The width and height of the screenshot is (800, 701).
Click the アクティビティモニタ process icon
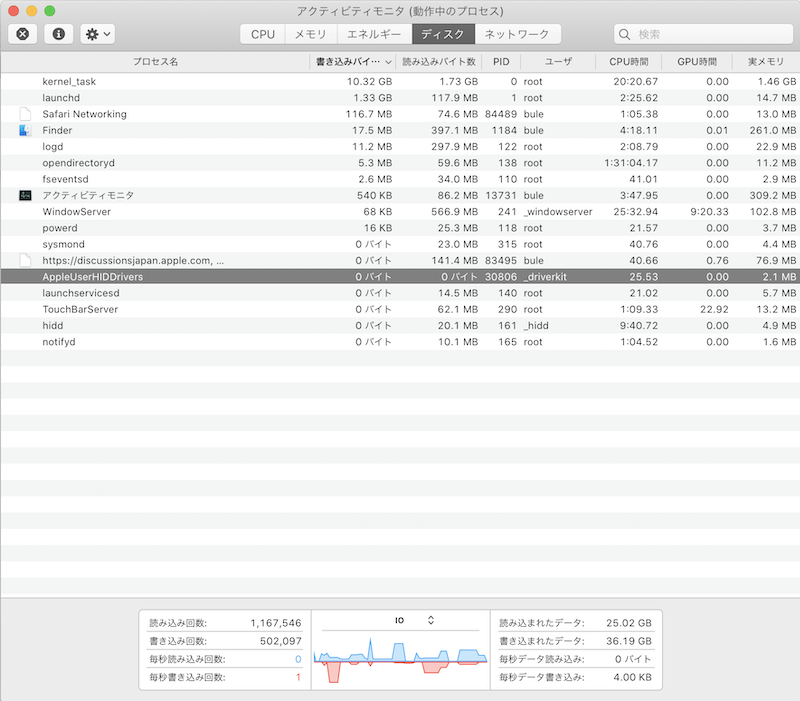point(25,196)
